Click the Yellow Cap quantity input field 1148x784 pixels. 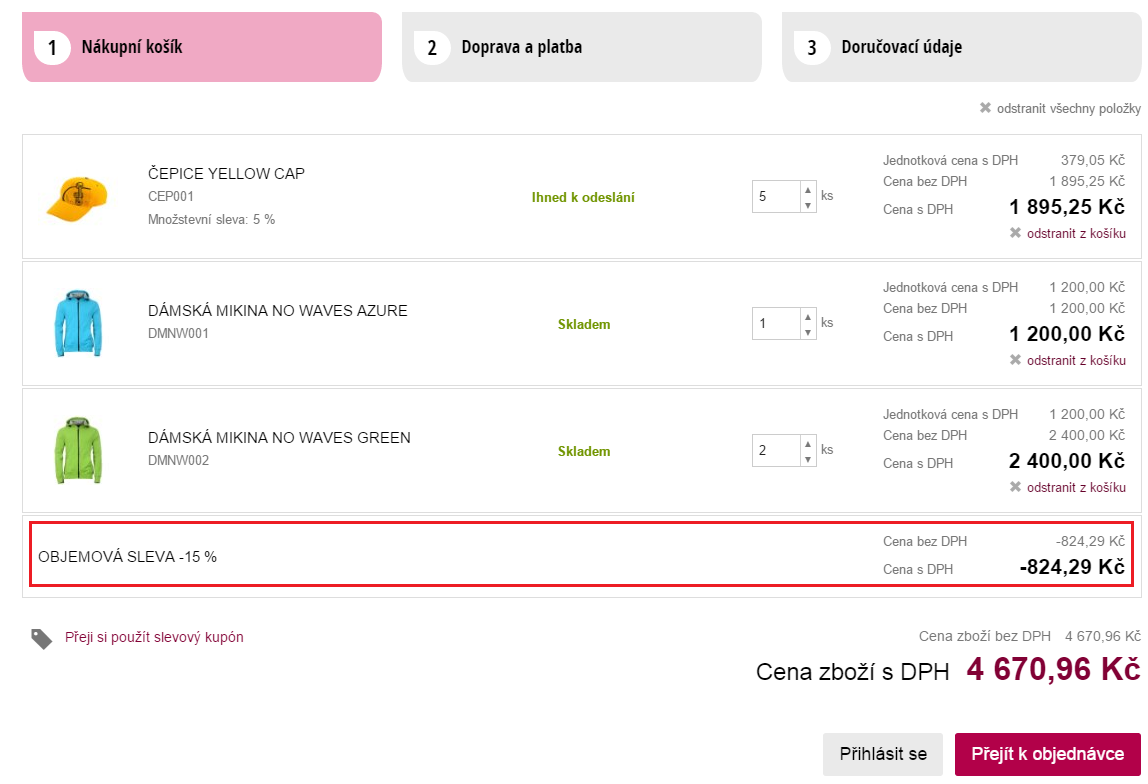point(777,196)
